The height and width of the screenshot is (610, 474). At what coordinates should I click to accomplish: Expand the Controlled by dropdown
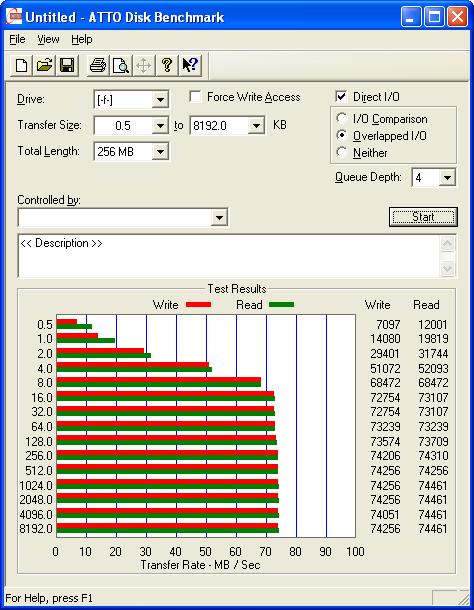tap(219, 217)
